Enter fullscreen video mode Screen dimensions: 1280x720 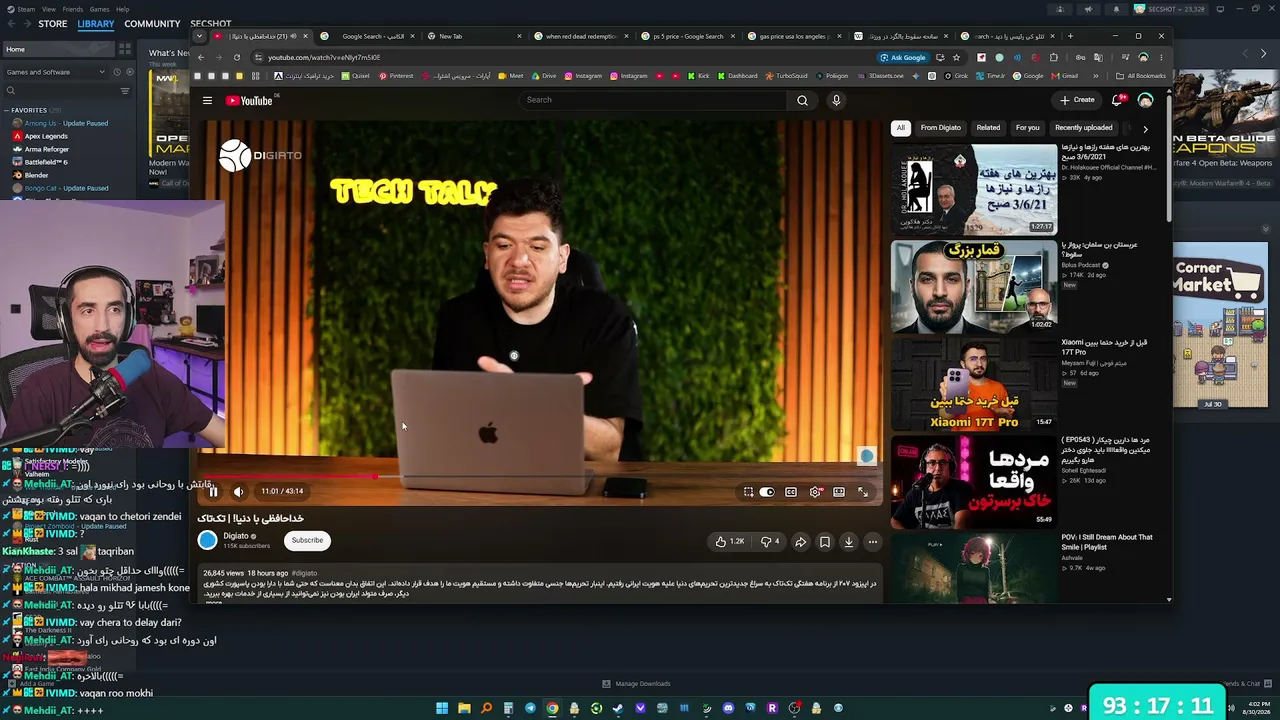pos(863,492)
